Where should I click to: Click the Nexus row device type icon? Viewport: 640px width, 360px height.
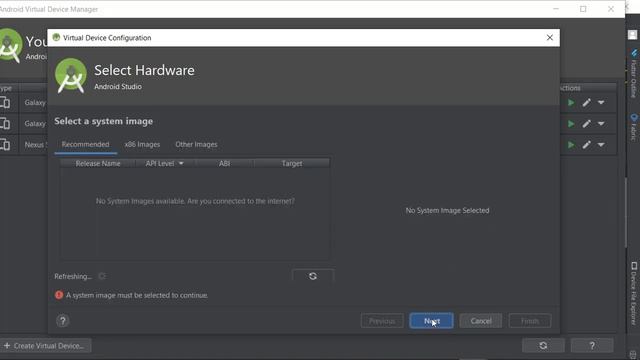5,144
